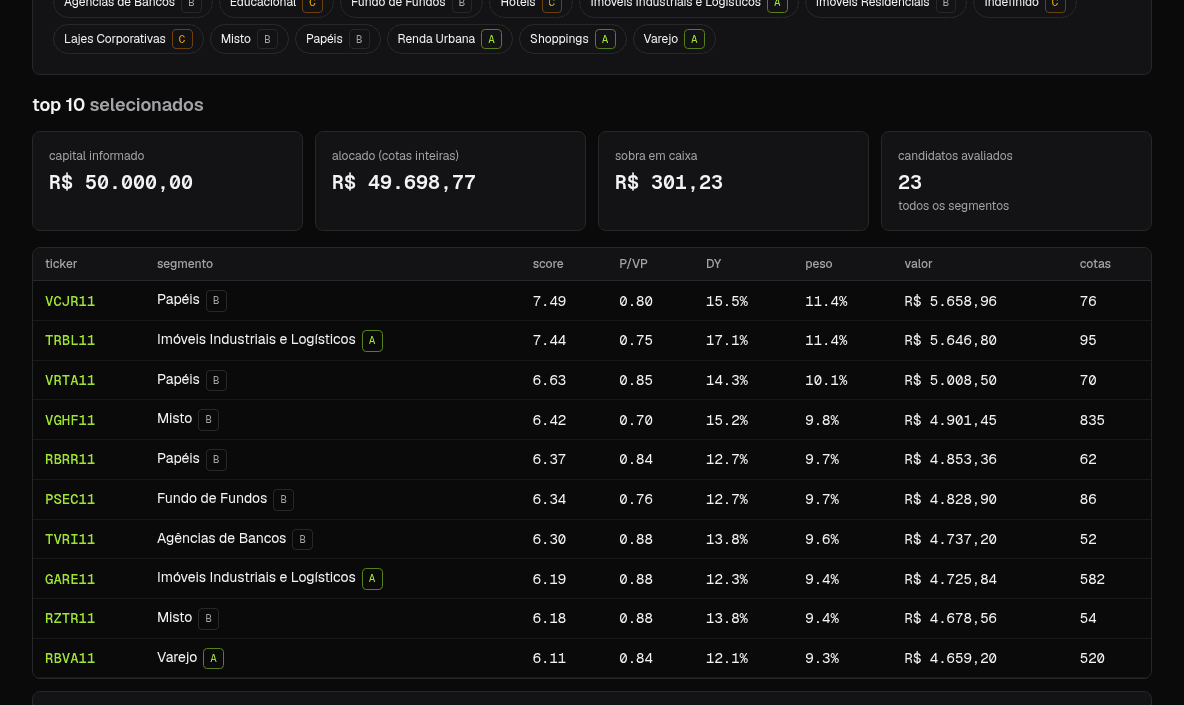Open the VGHF11 ticker link
1184x705 pixels.
(70, 420)
